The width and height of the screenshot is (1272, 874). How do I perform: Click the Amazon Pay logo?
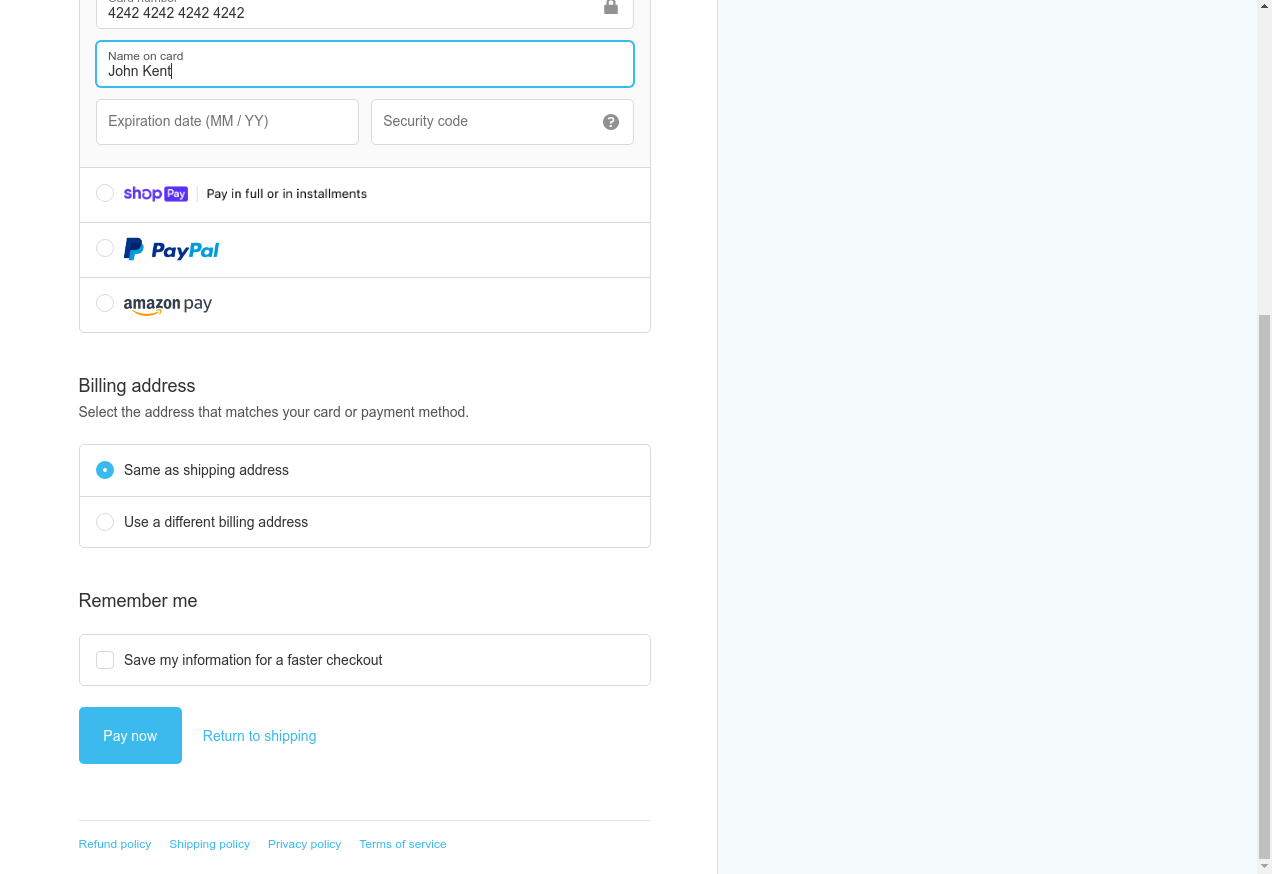point(168,305)
